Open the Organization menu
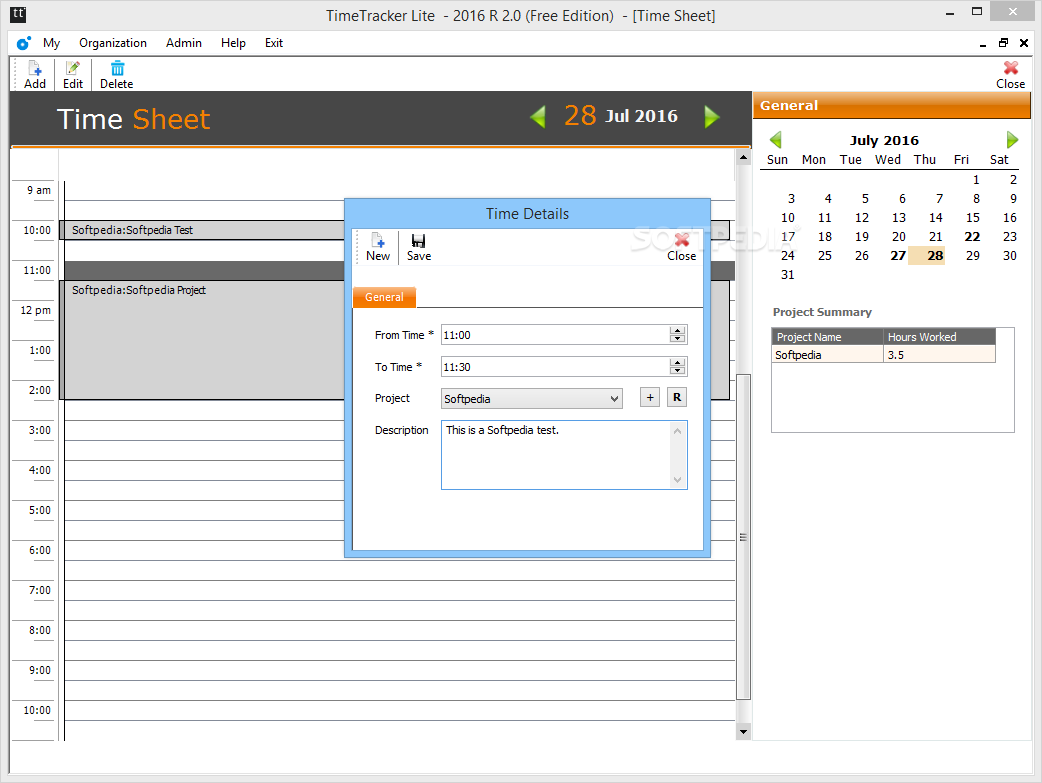 (113, 43)
